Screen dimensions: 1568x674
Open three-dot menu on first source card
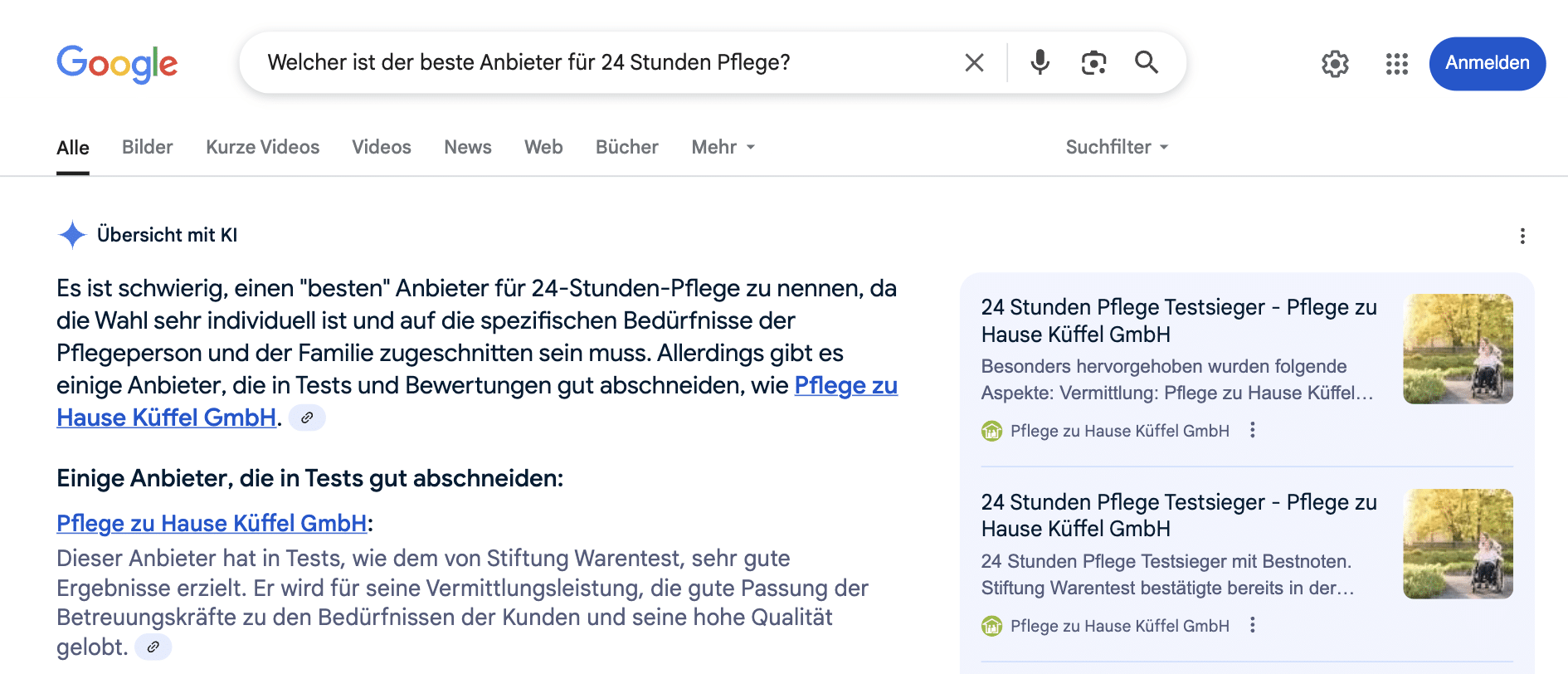point(1253,430)
